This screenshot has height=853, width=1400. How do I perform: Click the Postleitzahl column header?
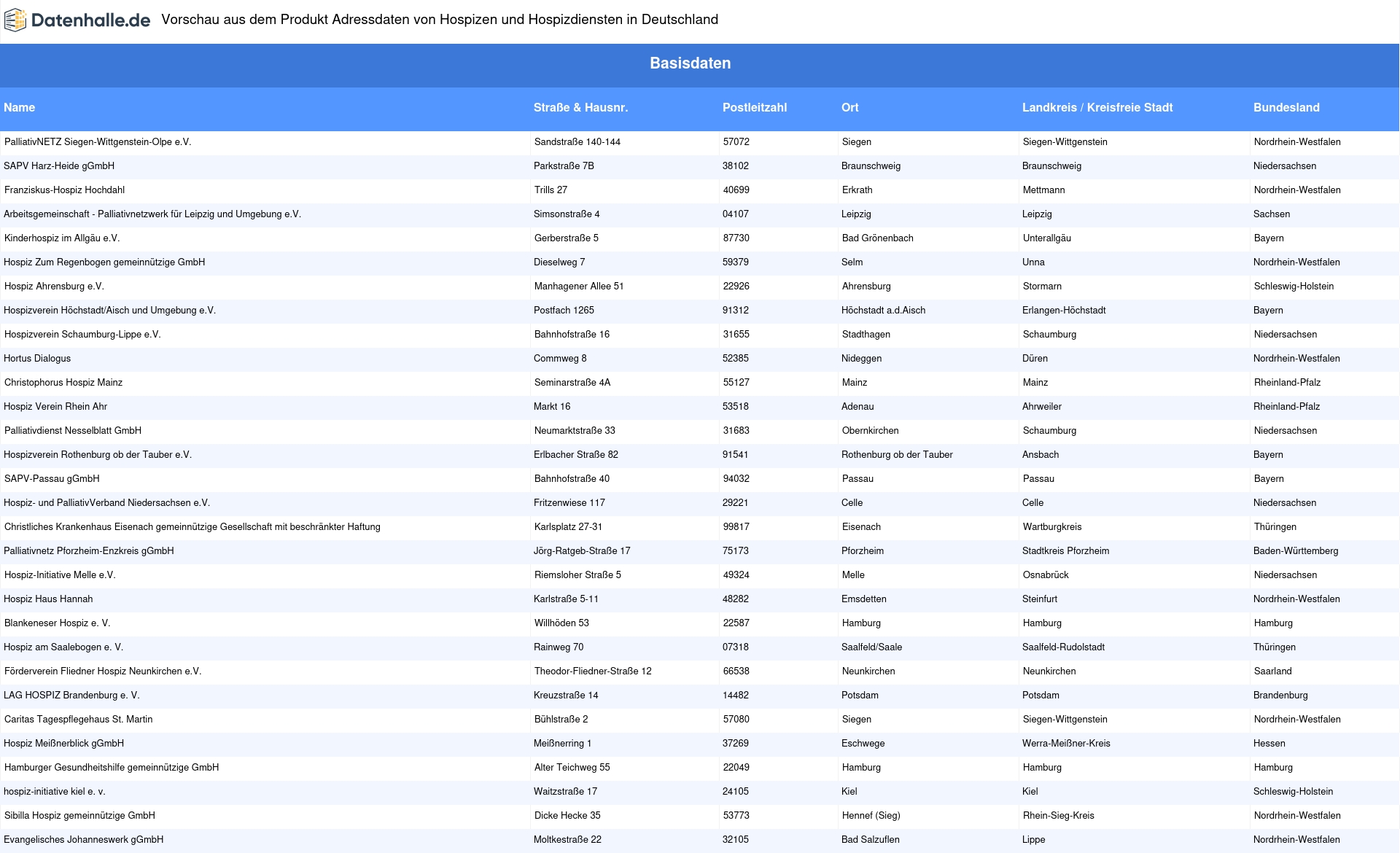tap(755, 107)
